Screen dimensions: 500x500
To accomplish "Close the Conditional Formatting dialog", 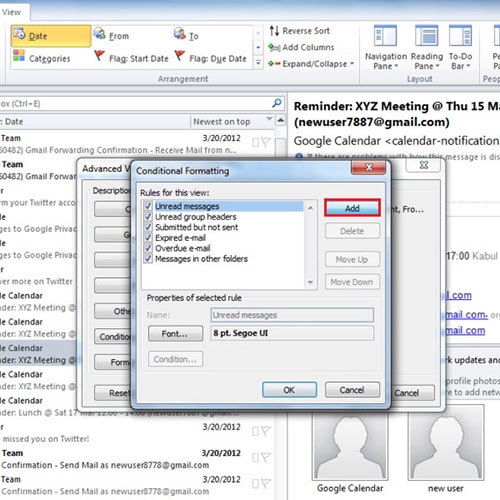I will coord(368,167).
